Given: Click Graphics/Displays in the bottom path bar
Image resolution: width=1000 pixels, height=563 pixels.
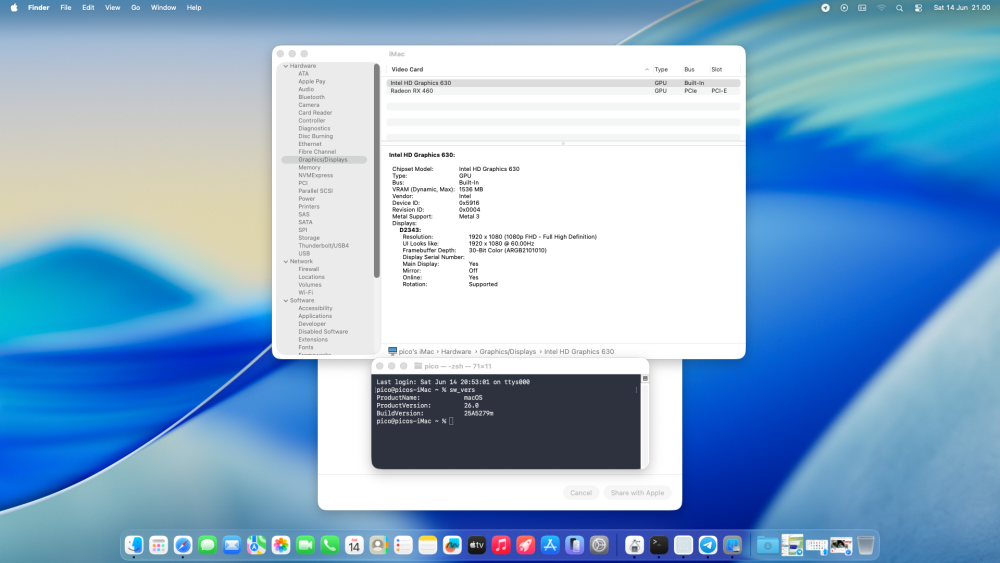Looking at the screenshot, I should pyautogui.click(x=508, y=351).
